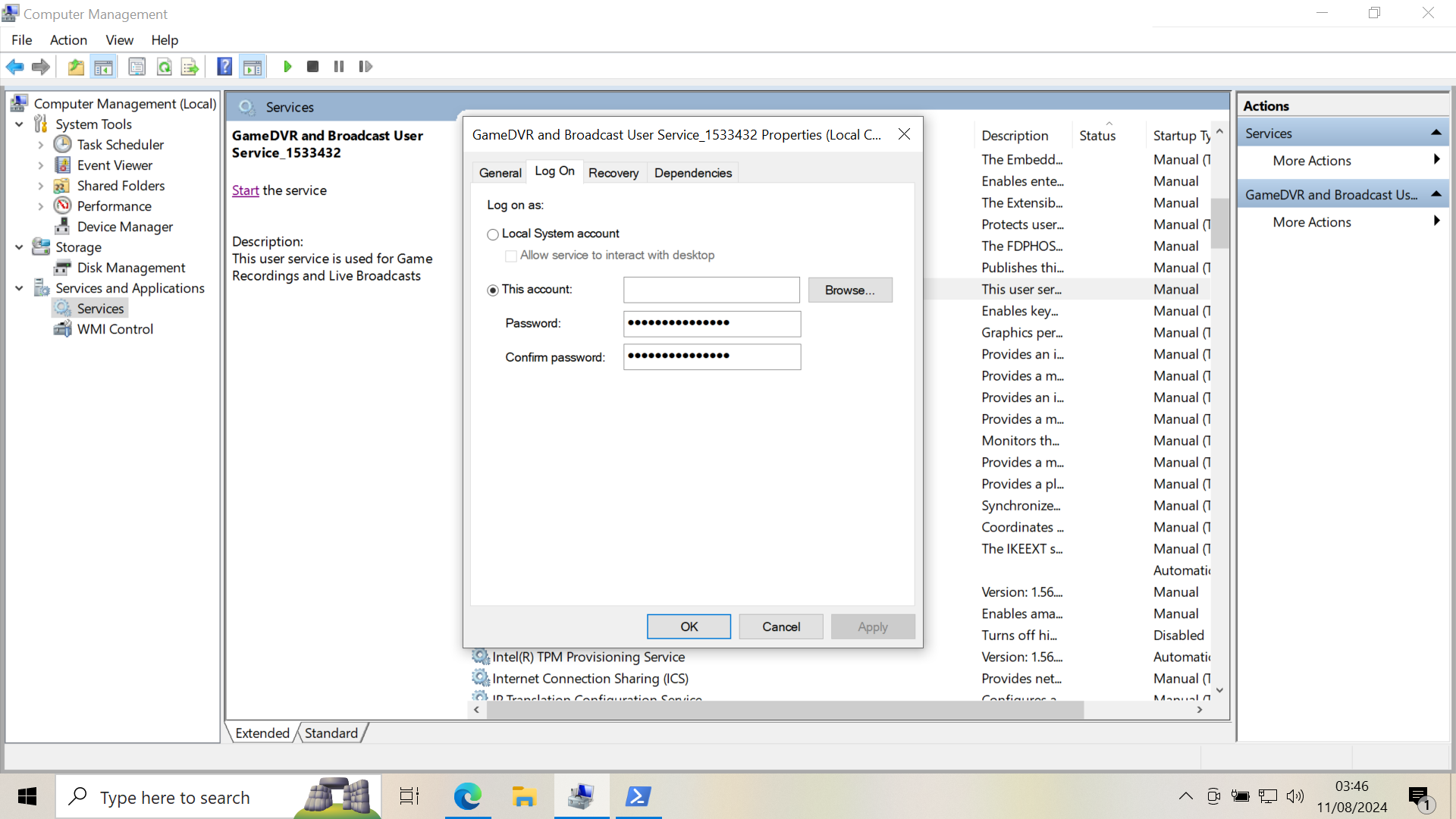This screenshot has height=819, width=1456.
Task: Click the Restart Service toolbar icon
Action: 366,67
